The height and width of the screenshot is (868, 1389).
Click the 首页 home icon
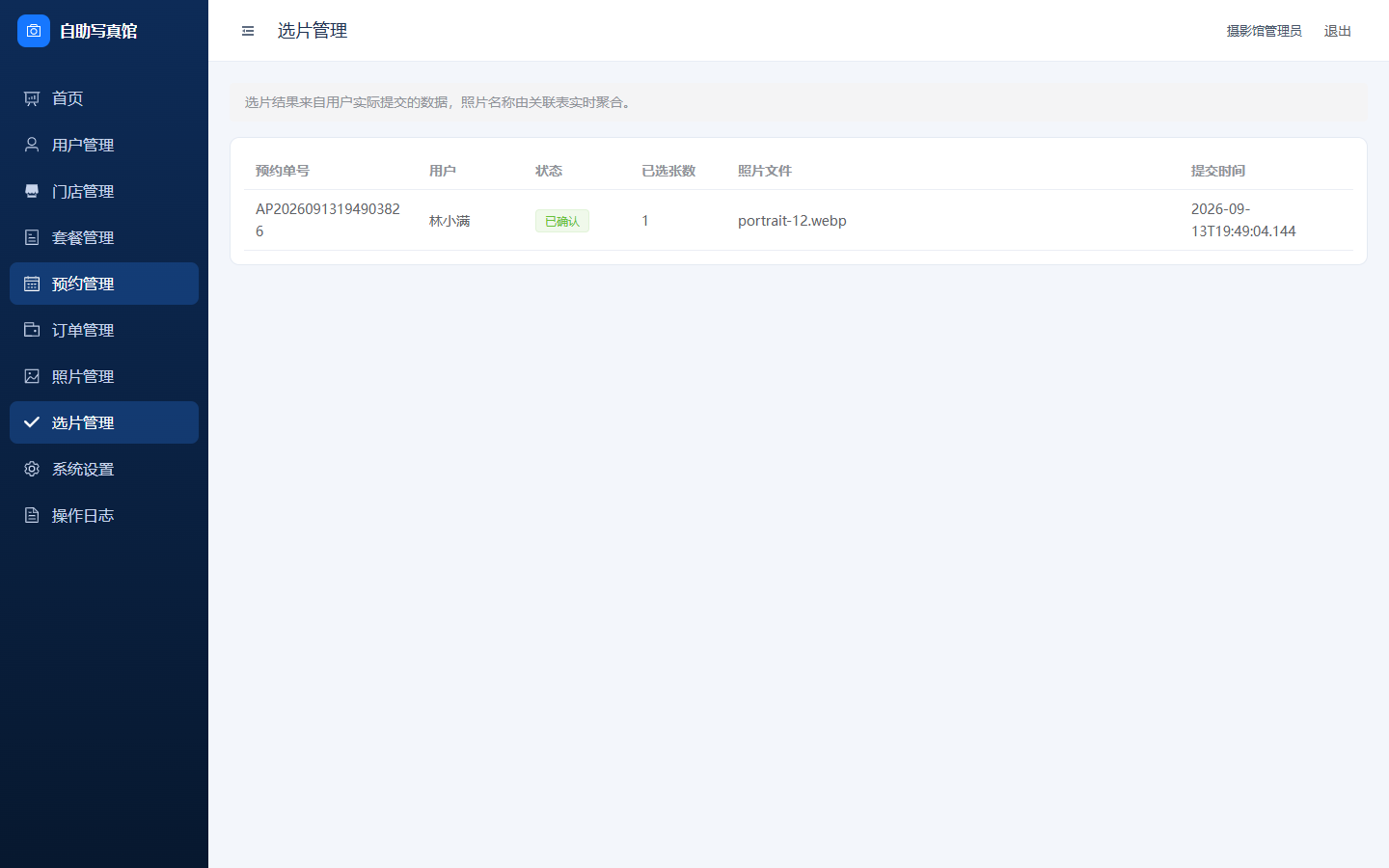[x=32, y=98]
